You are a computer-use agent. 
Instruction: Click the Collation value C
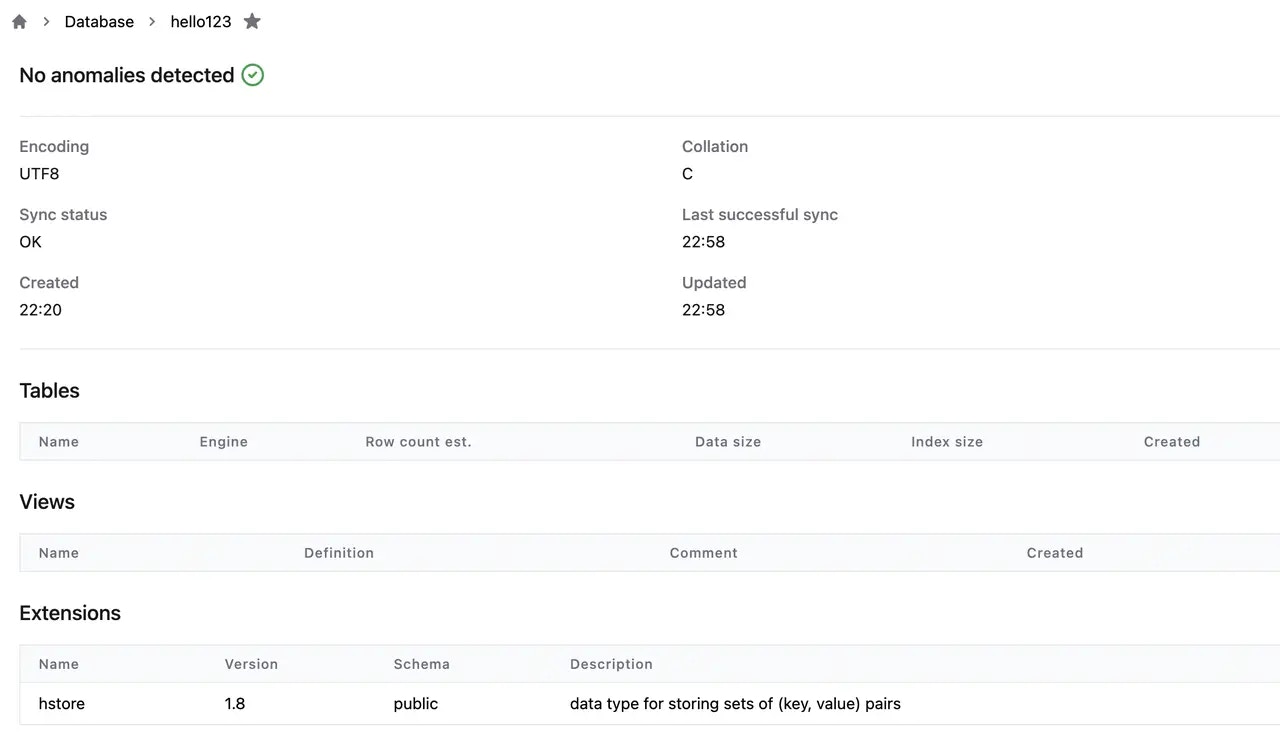tap(687, 174)
